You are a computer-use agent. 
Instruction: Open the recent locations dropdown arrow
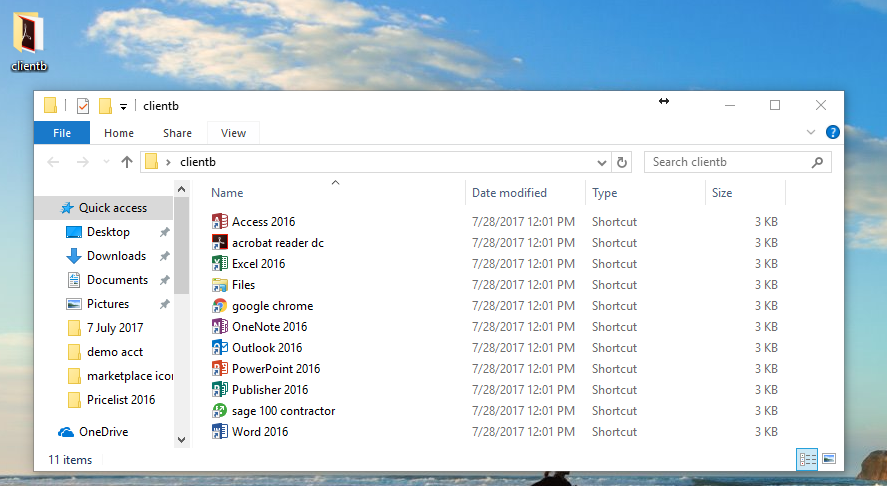point(106,162)
